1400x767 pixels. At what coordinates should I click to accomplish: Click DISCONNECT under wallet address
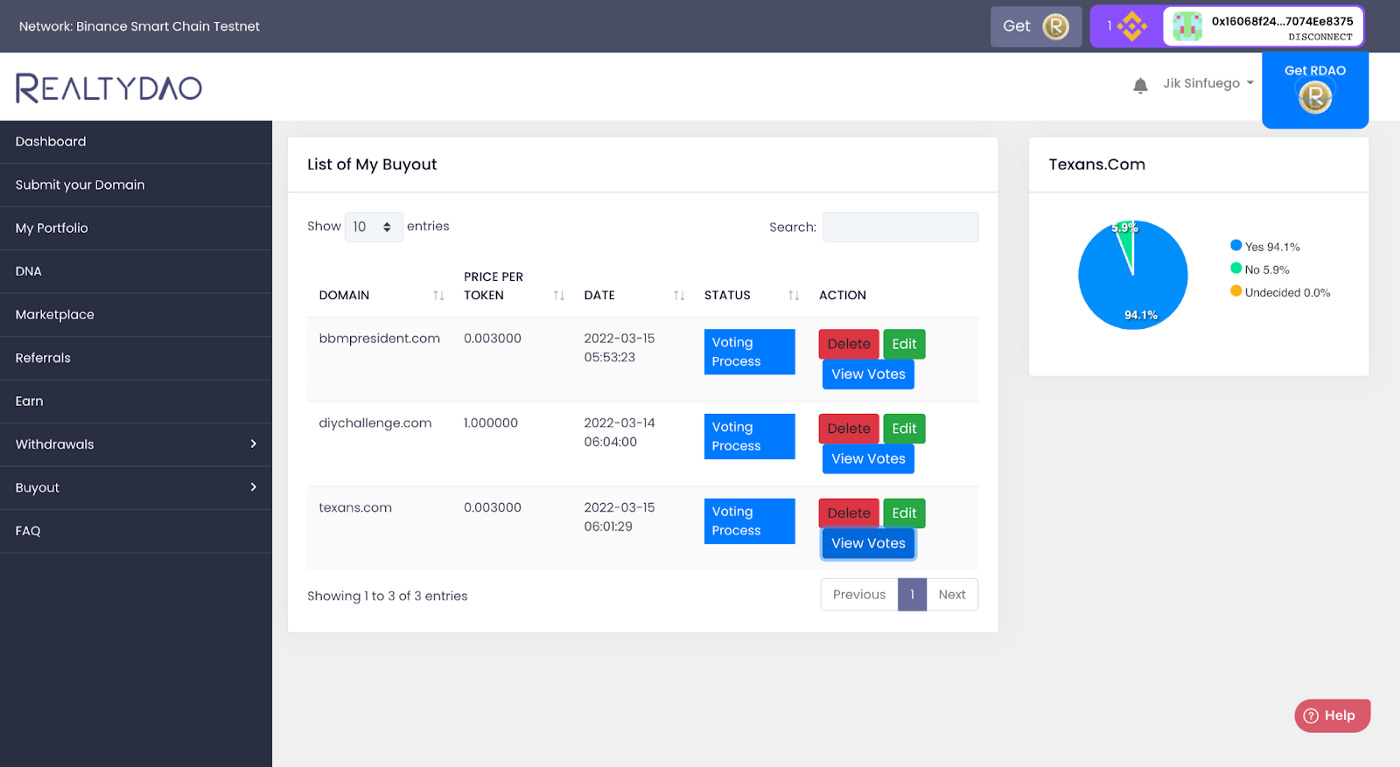click(x=1320, y=37)
